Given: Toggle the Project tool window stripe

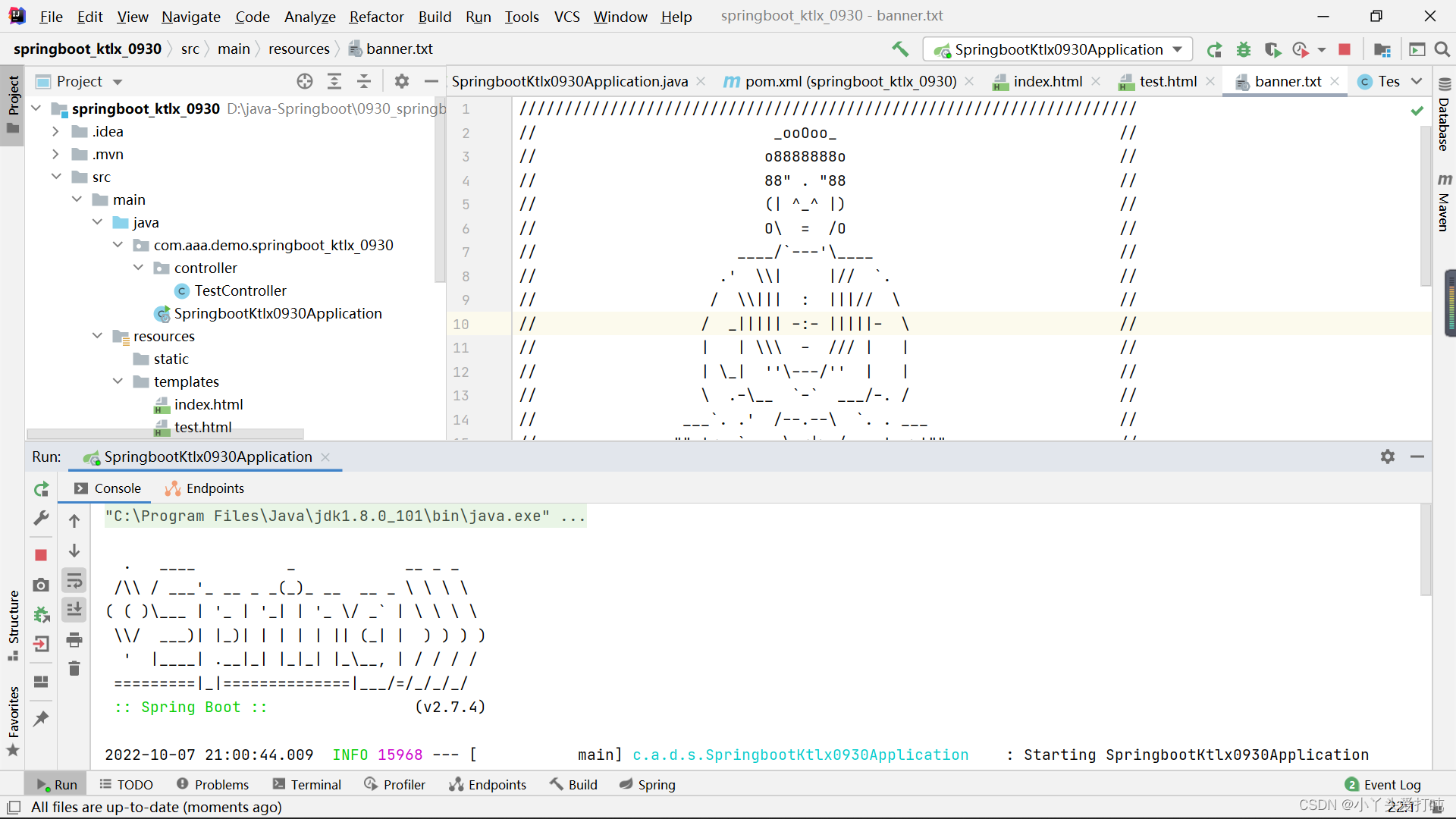Looking at the screenshot, I should pos(13,105).
